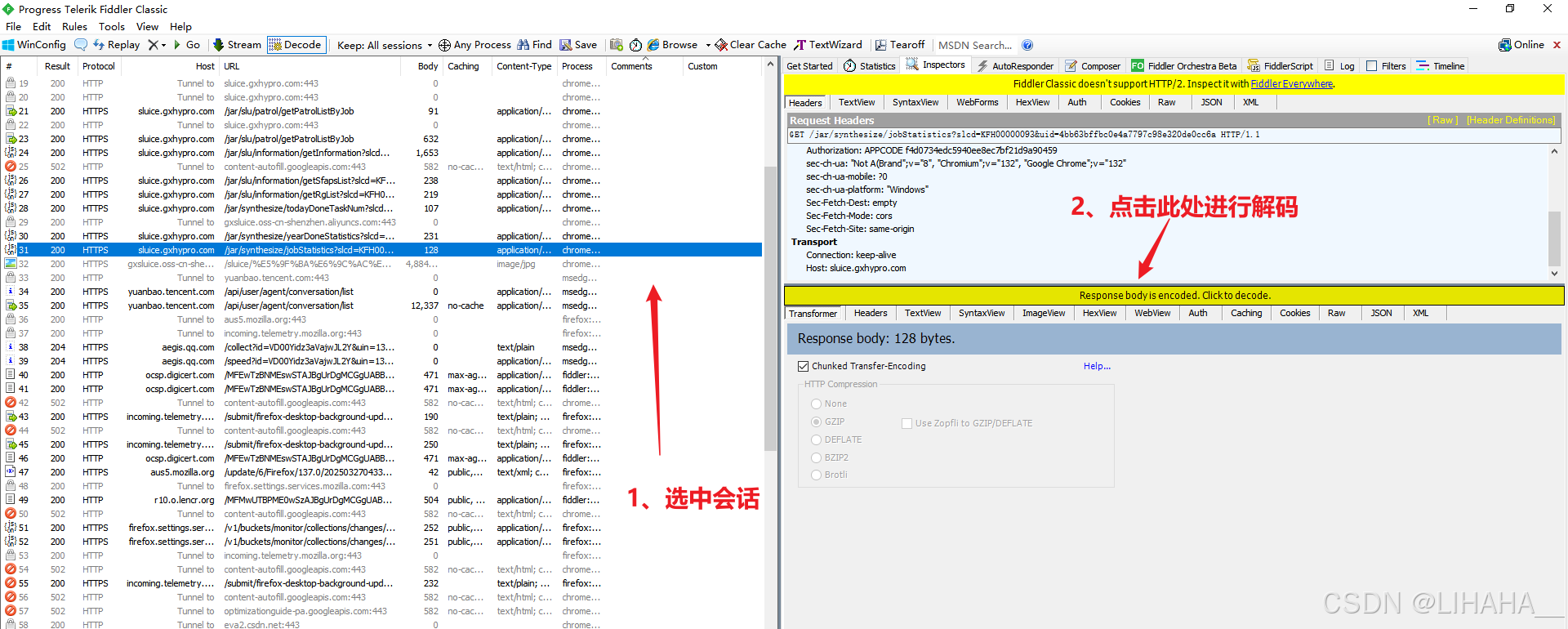Select the GZIP compression radio button
Viewport: 1568px width, 629px height.
(816, 422)
